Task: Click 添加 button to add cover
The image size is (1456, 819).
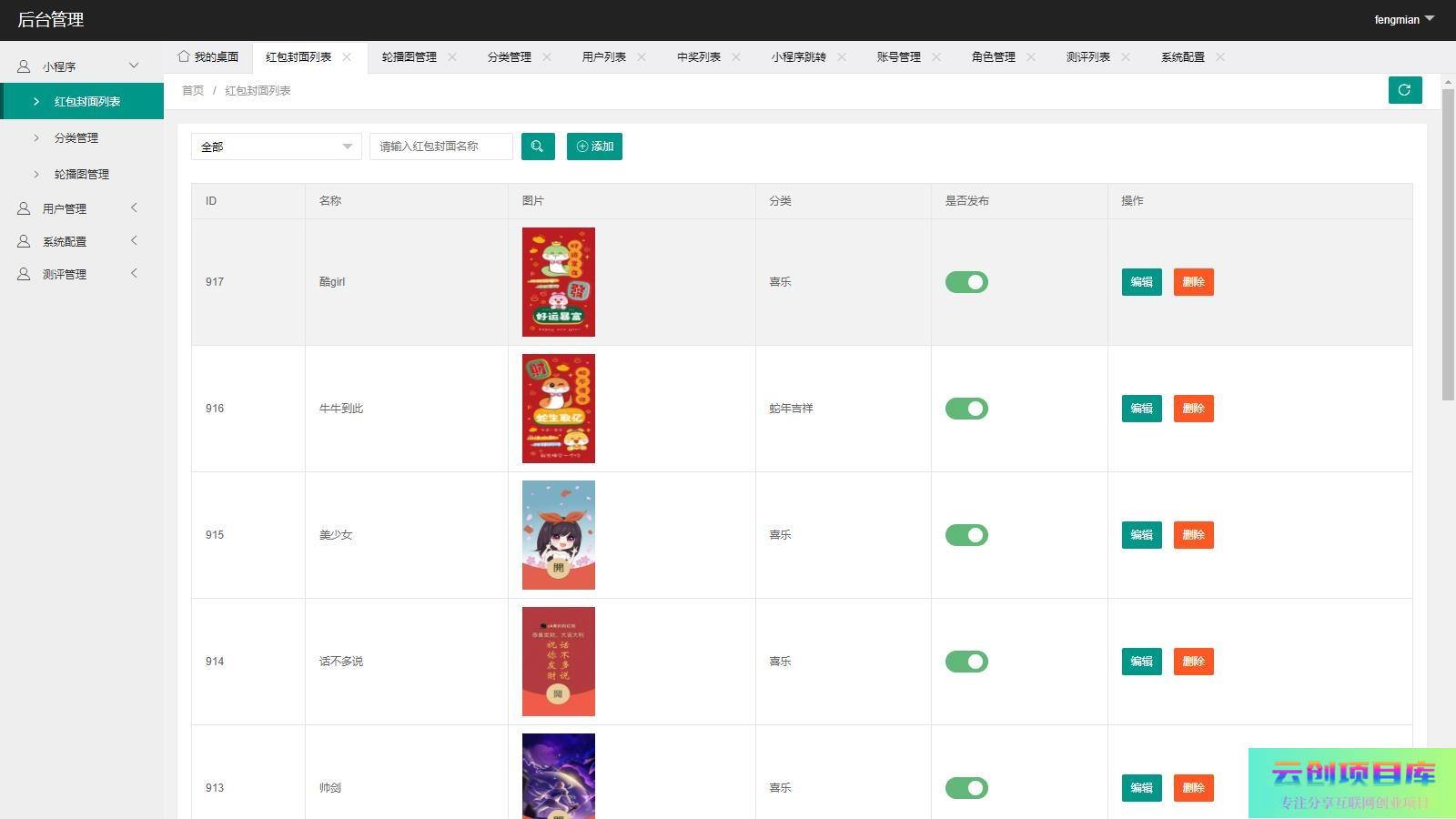Action: point(594,147)
